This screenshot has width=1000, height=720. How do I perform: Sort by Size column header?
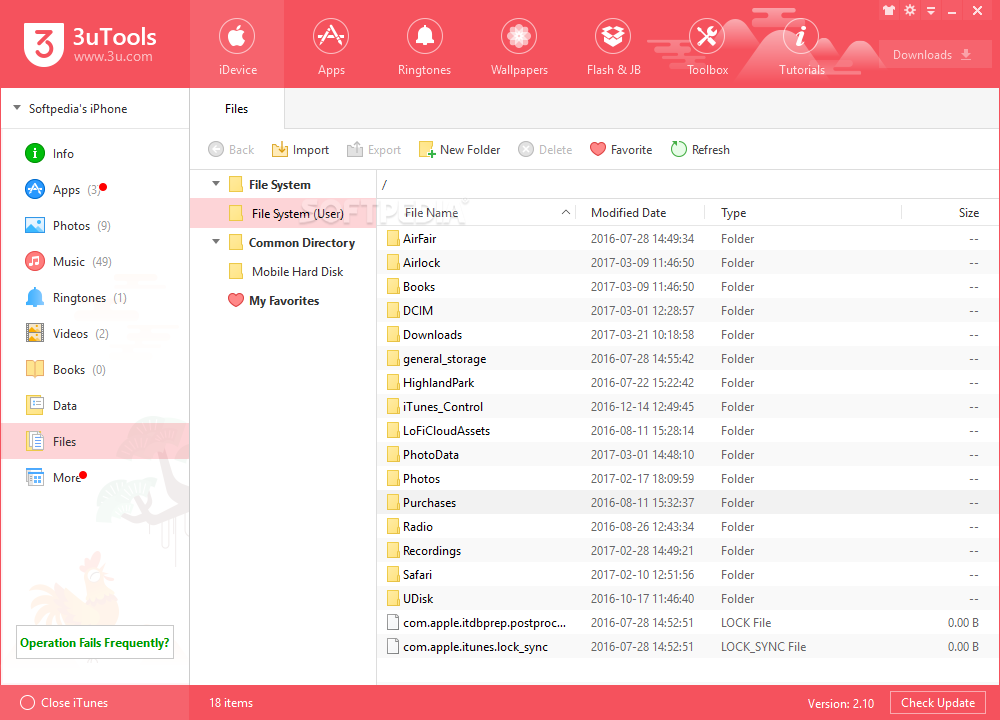[949, 213]
